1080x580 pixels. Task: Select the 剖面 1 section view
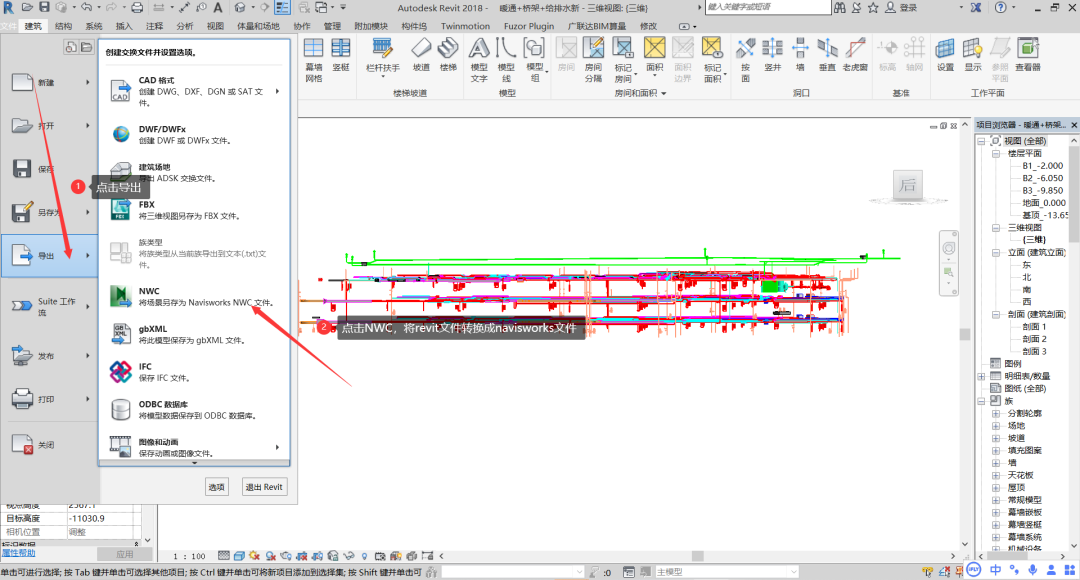(1034, 327)
